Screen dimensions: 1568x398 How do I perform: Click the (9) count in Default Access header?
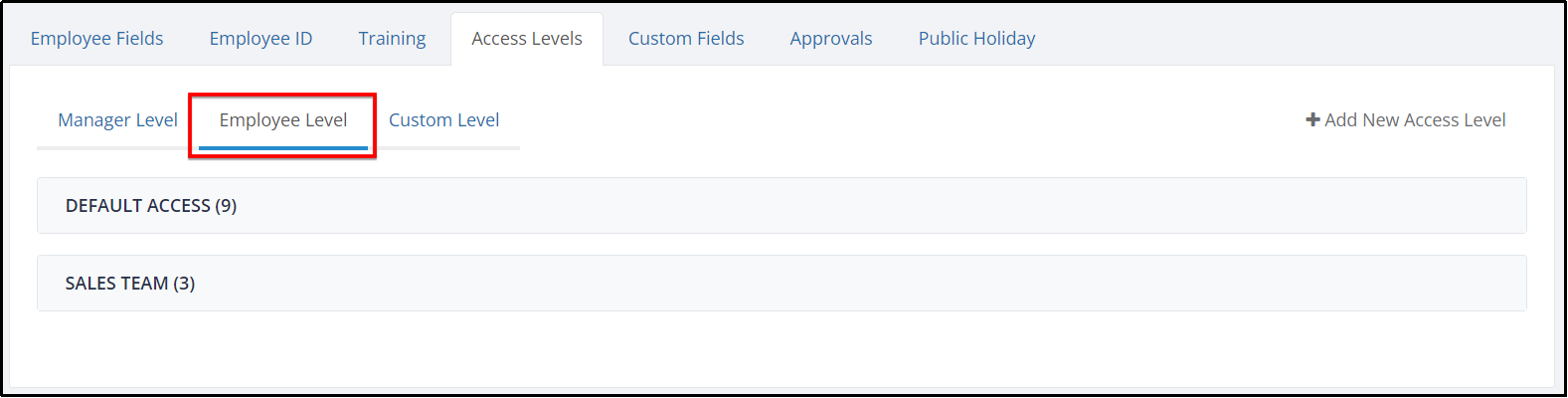226,206
